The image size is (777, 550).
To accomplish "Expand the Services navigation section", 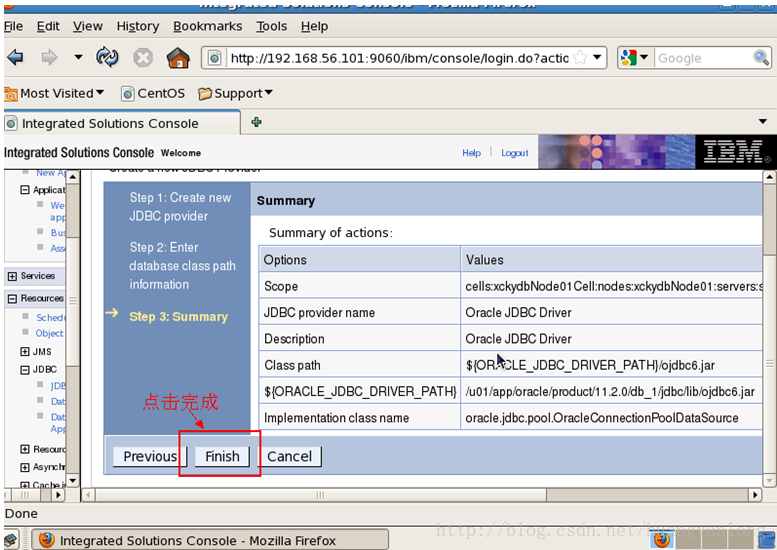I will tap(12, 276).
